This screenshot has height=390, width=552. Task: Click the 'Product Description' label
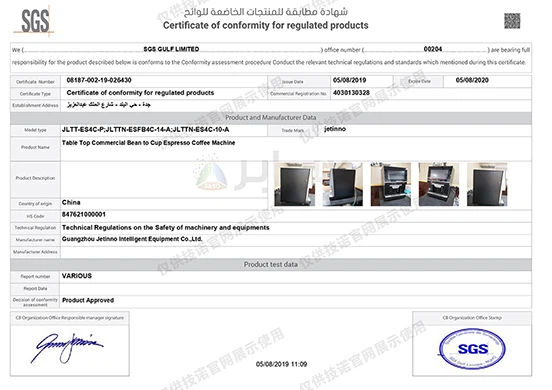[35, 178]
